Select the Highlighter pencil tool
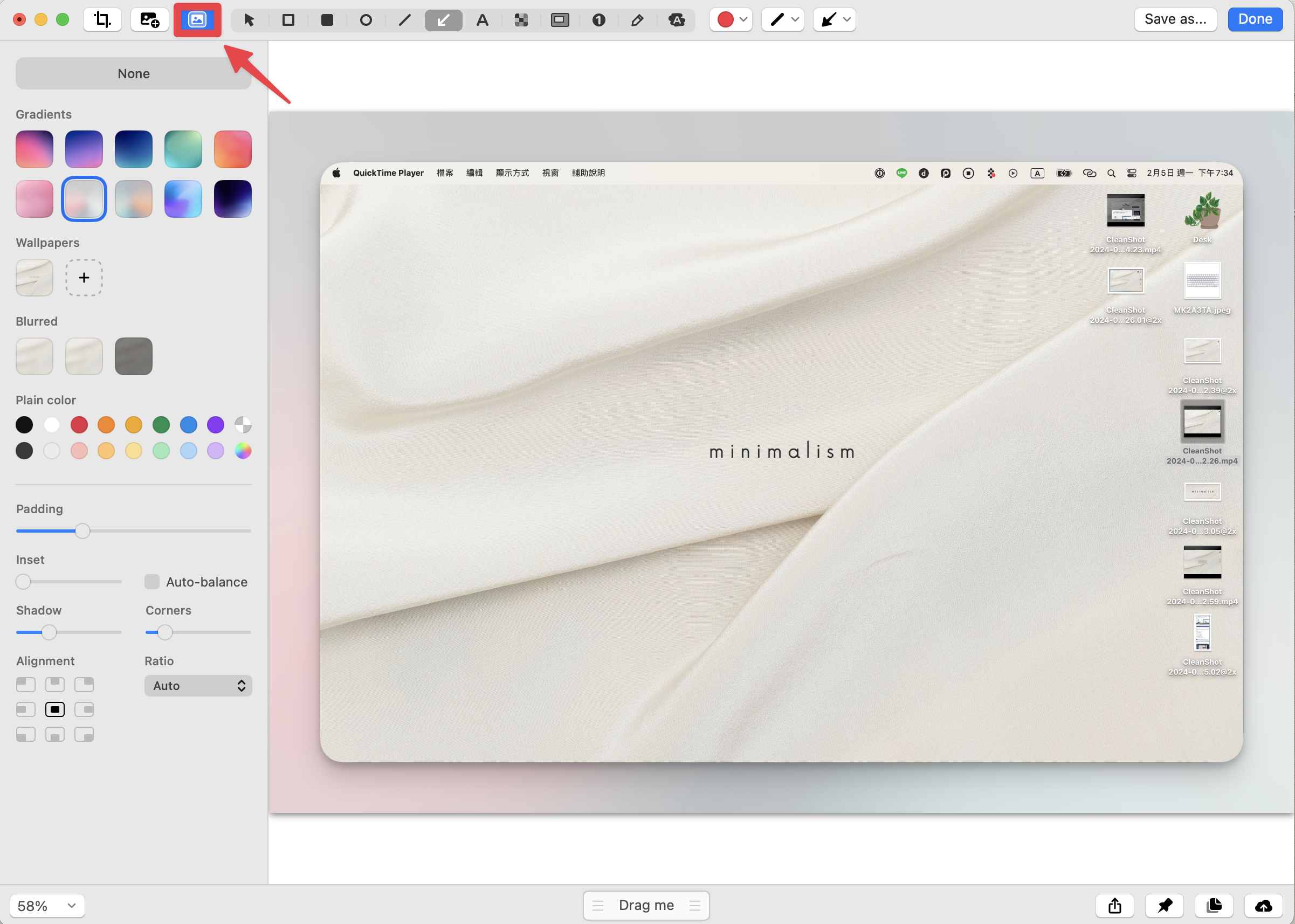The image size is (1295, 924). (637, 20)
